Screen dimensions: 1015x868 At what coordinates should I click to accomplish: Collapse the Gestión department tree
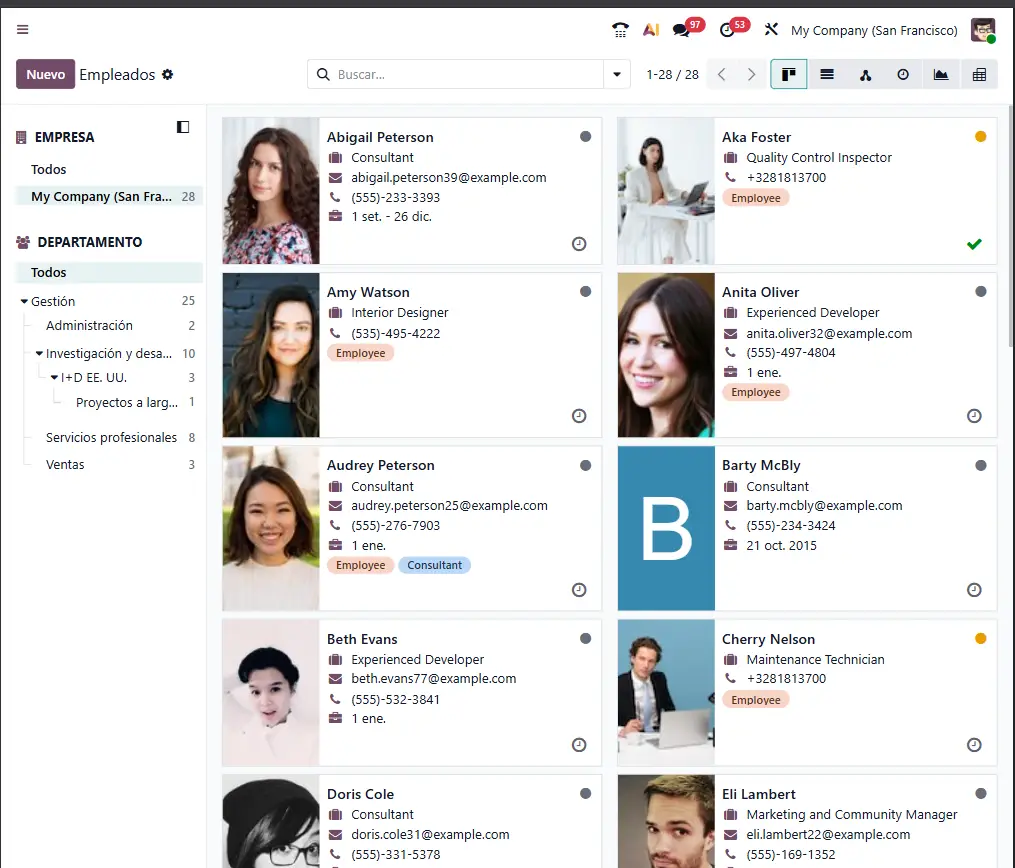pos(24,301)
